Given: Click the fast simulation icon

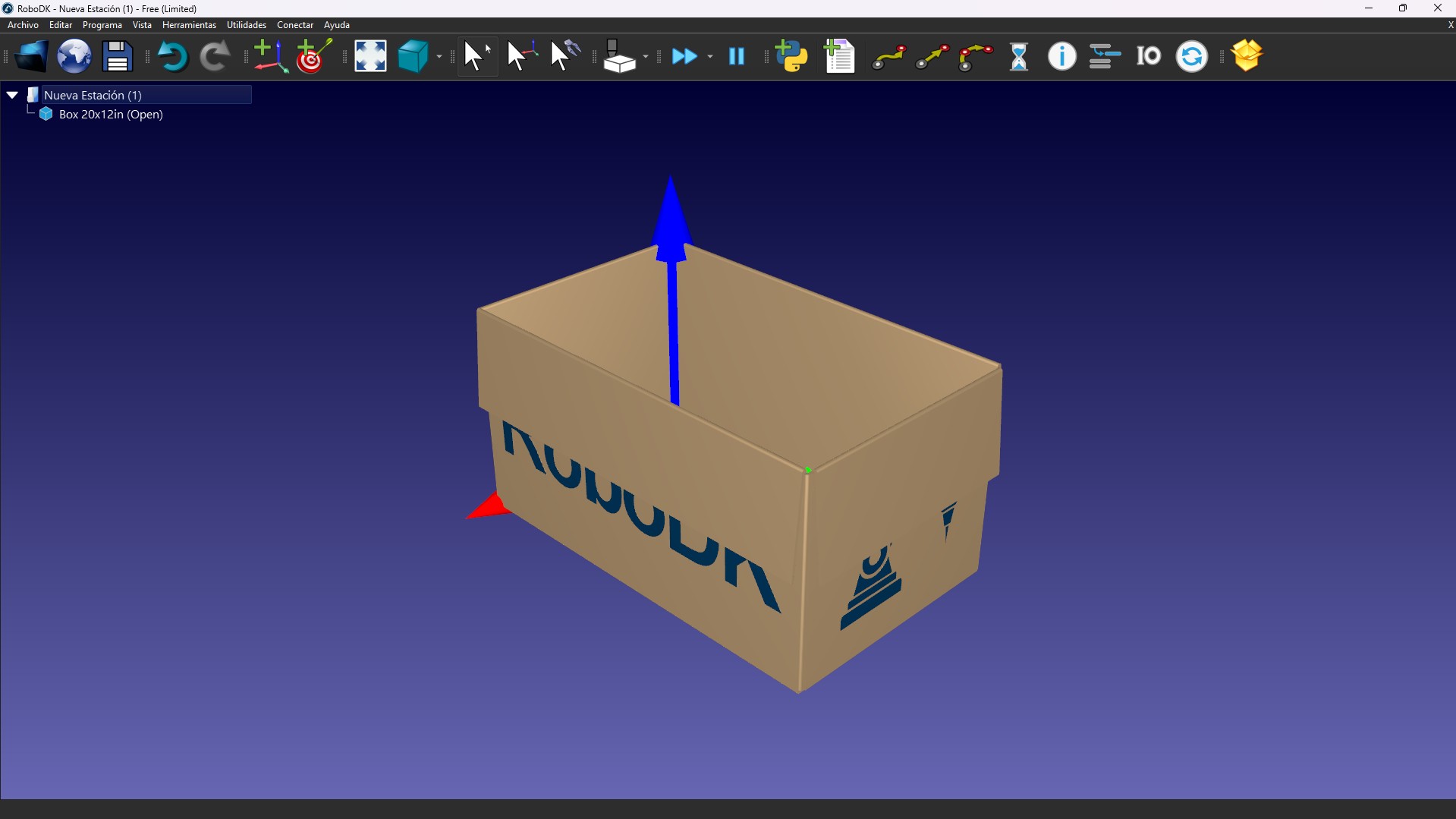Looking at the screenshot, I should tap(685, 56).
